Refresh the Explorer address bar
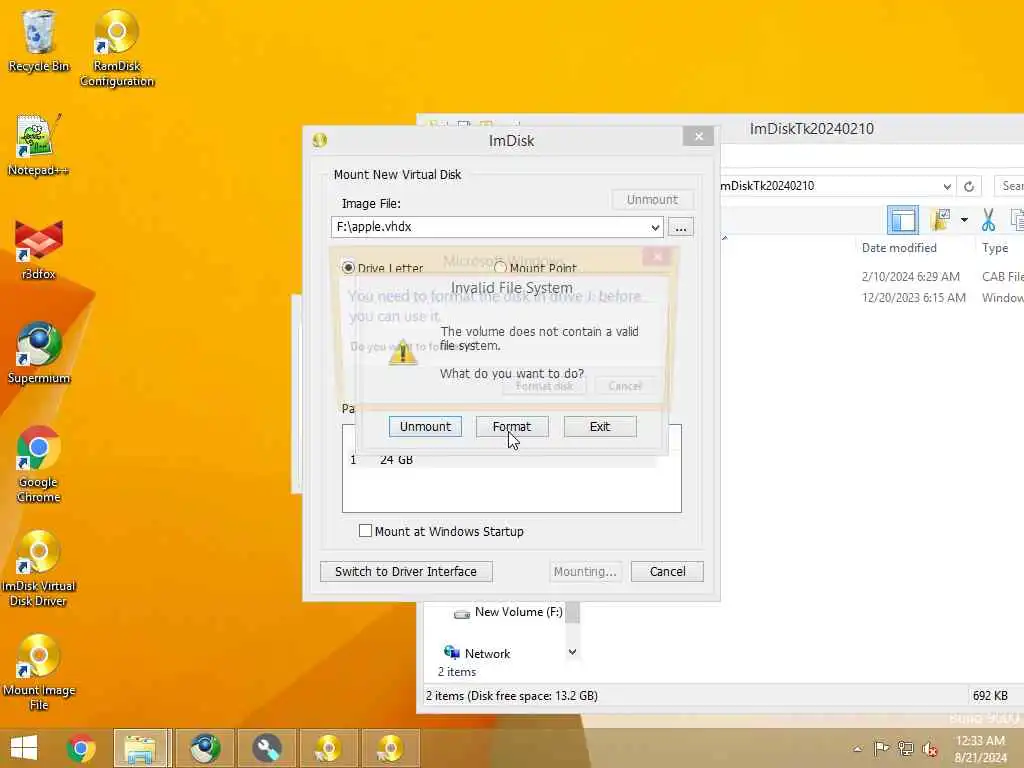Image resolution: width=1024 pixels, height=768 pixels. point(969,187)
